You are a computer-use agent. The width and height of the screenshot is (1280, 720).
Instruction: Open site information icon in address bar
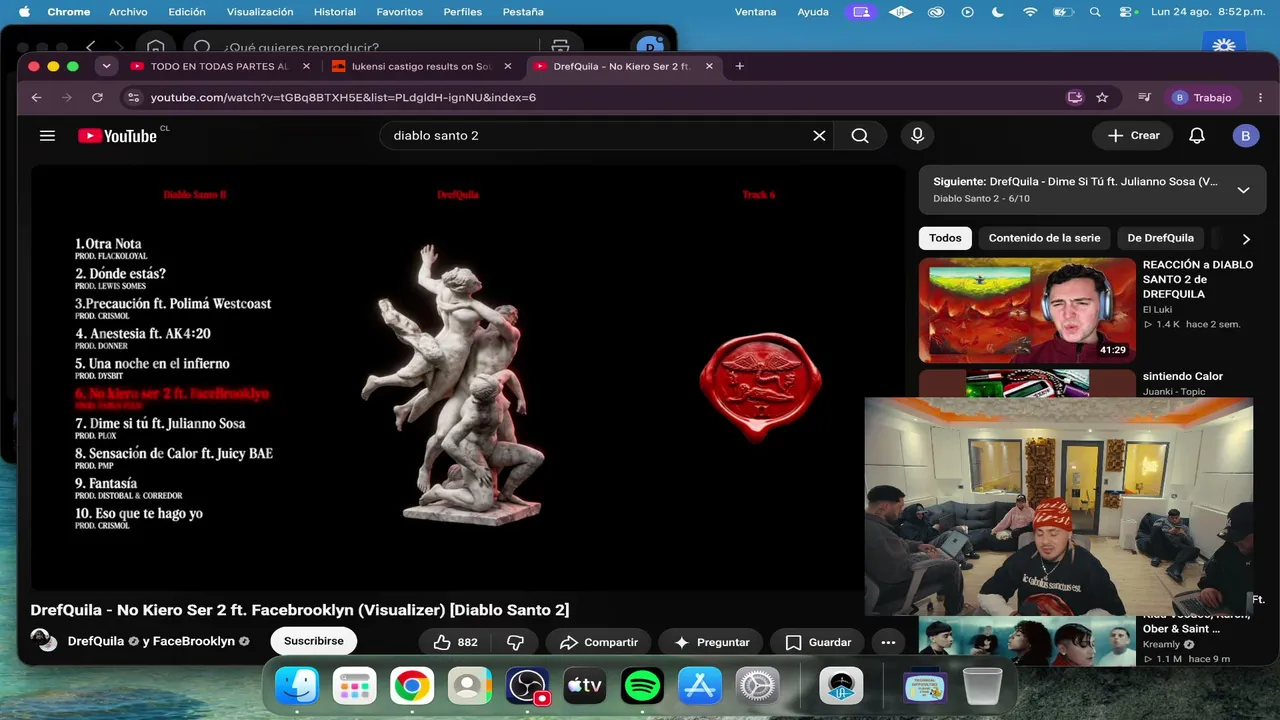coord(133,98)
